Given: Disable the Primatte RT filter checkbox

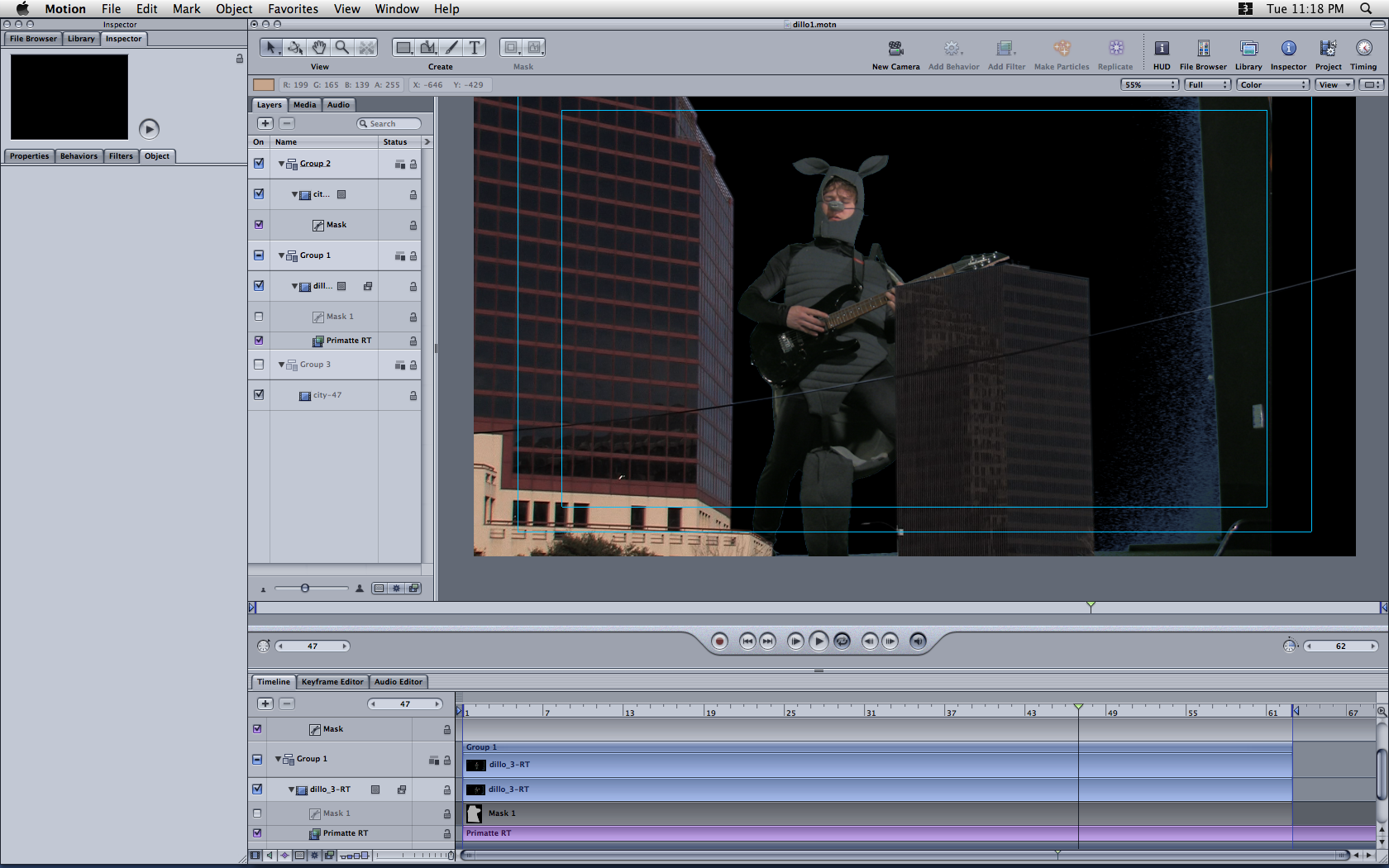Looking at the screenshot, I should tap(259, 341).
